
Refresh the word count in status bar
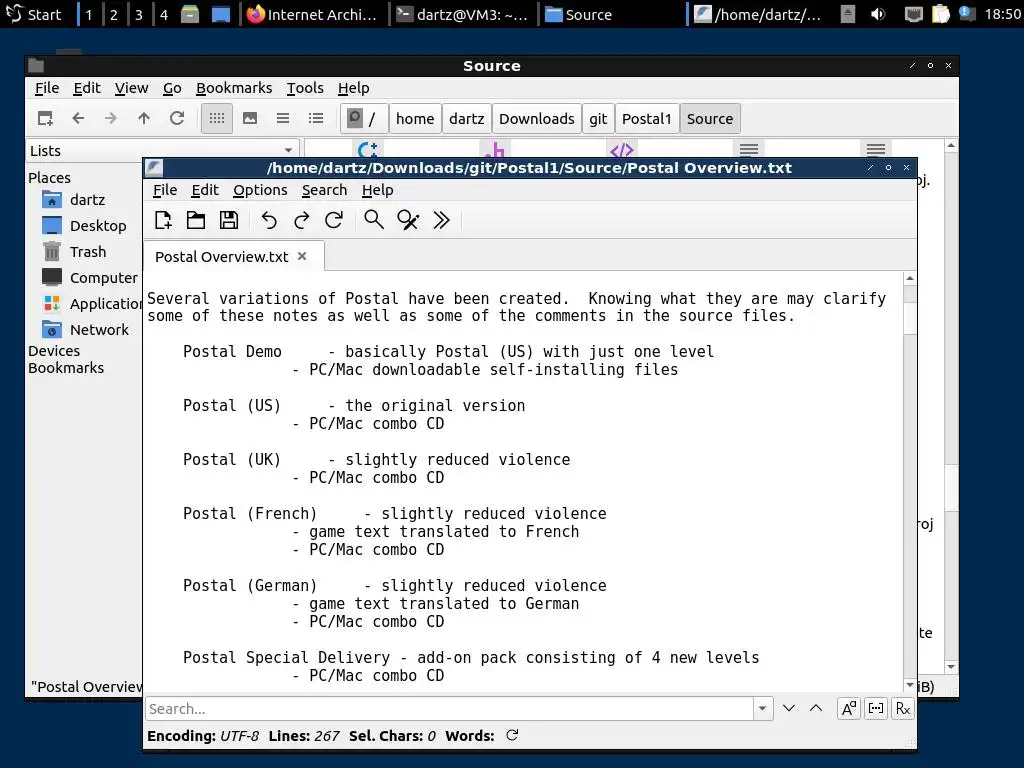(513, 735)
